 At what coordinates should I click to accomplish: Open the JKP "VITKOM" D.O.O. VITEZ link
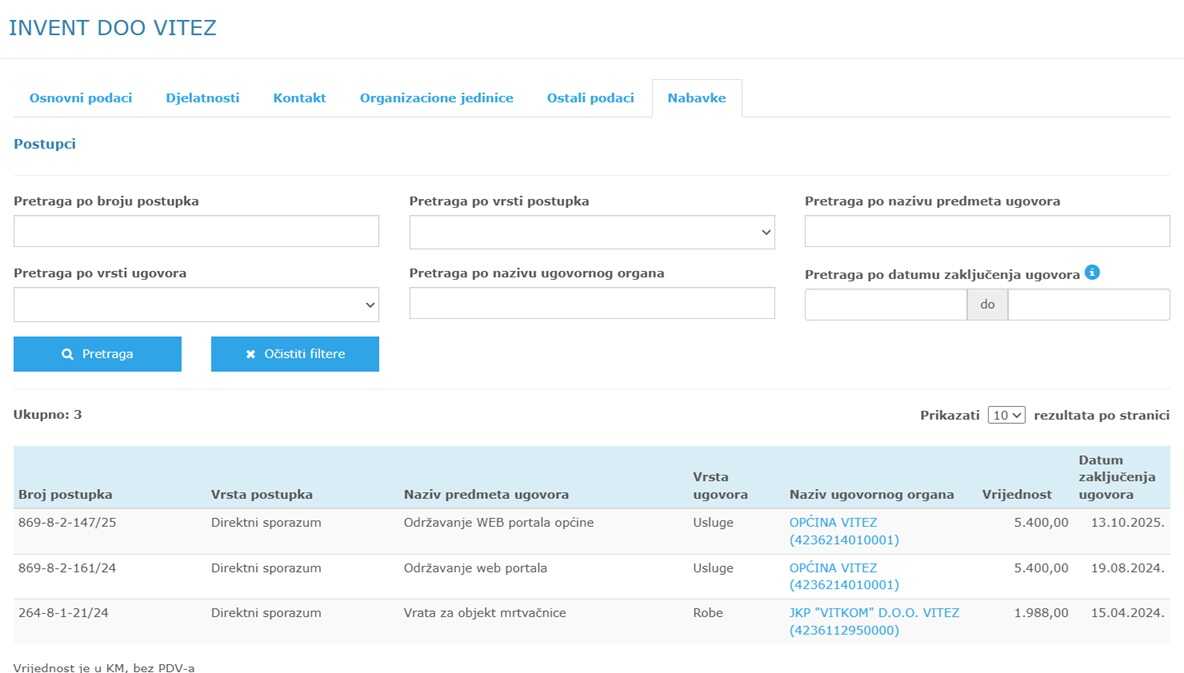point(874,622)
